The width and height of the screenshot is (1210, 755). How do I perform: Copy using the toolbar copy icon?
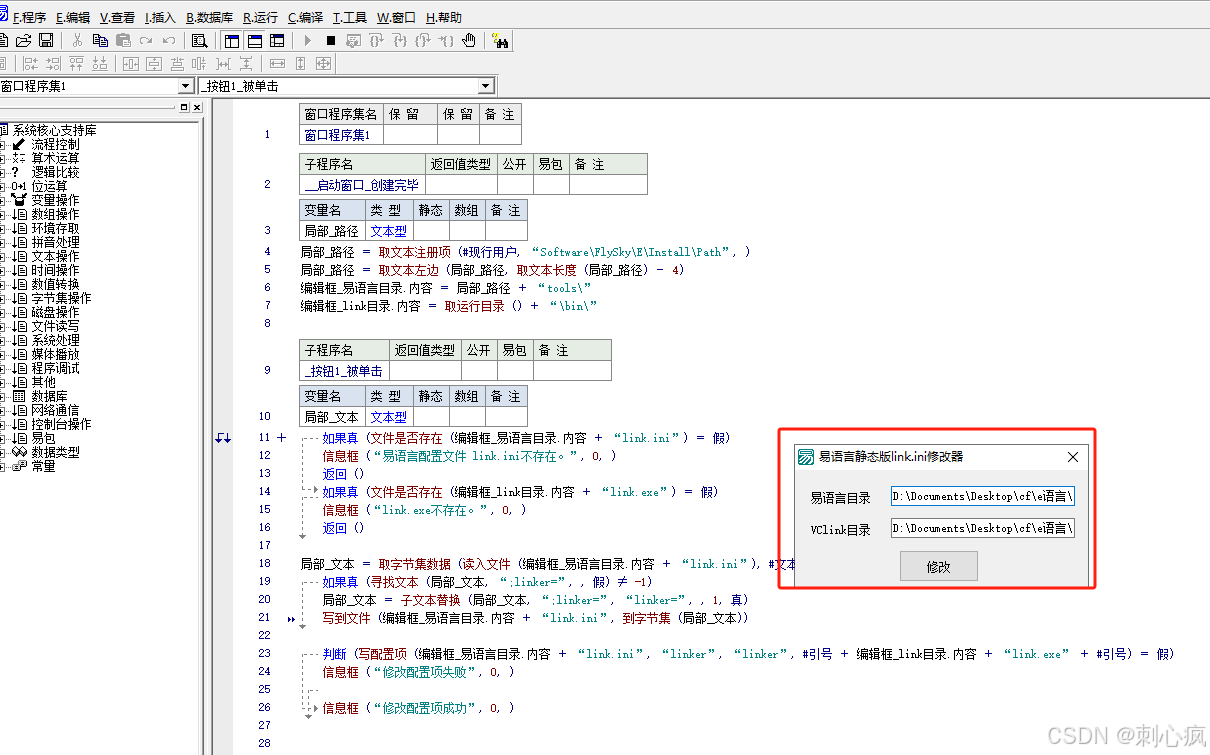pyautogui.click(x=100, y=40)
